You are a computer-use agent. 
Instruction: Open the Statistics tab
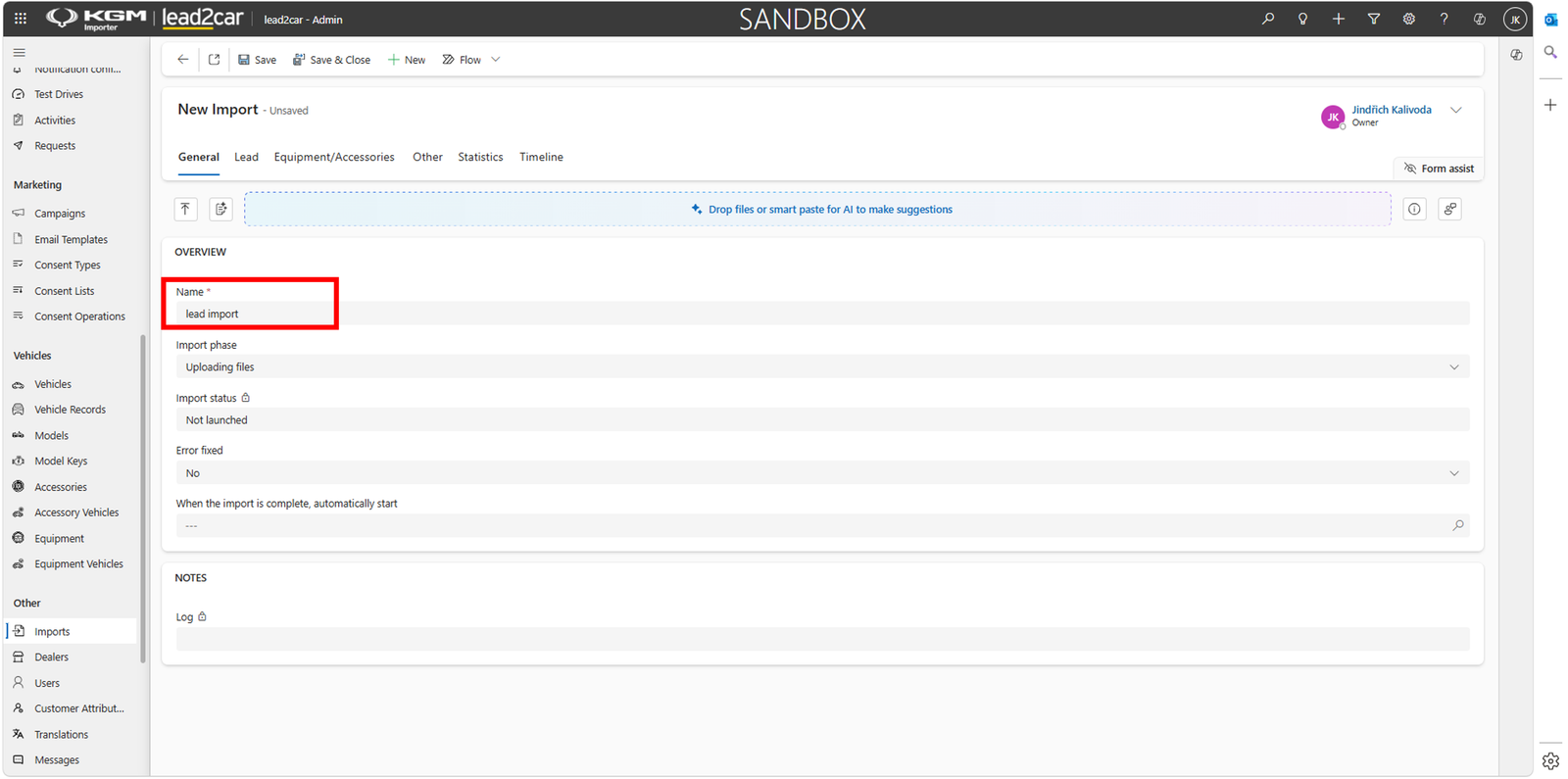(x=480, y=157)
